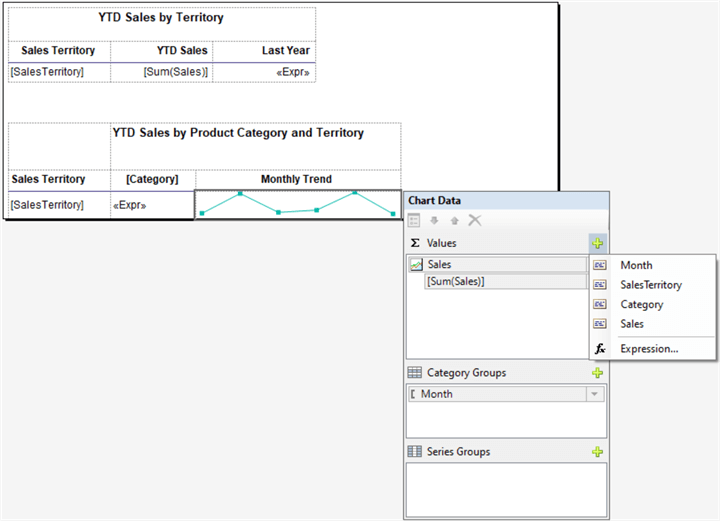Select Expression... from the popup menu
The height and width of the screenshot is (521, 720).
(648, 349)
